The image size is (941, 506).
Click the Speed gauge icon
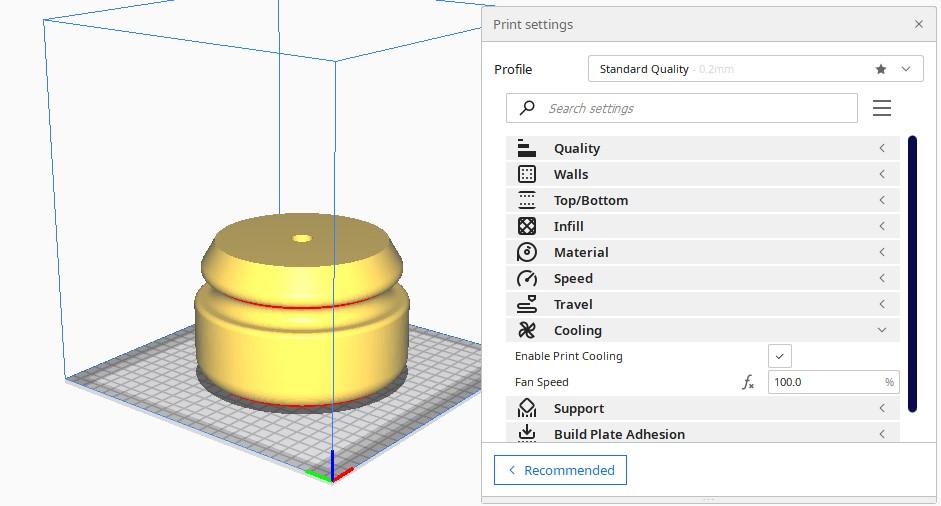(526, 278)
